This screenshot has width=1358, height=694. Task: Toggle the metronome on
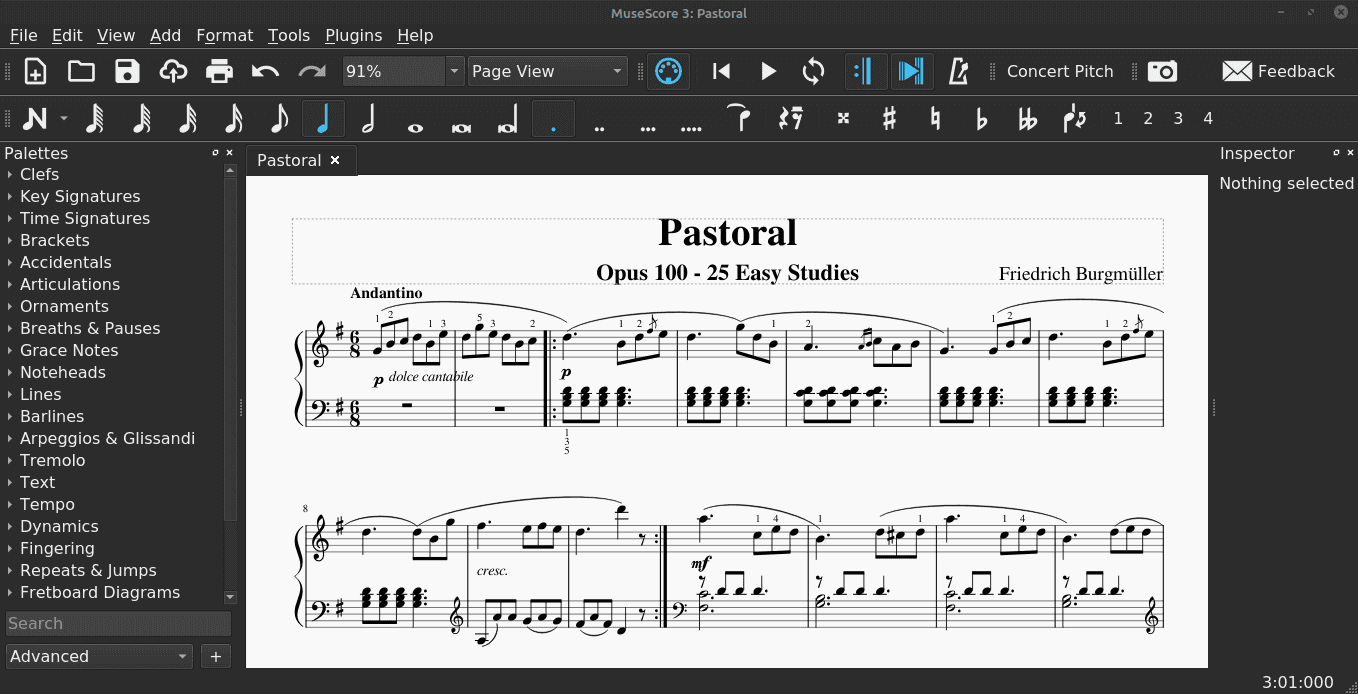[958, 71]
